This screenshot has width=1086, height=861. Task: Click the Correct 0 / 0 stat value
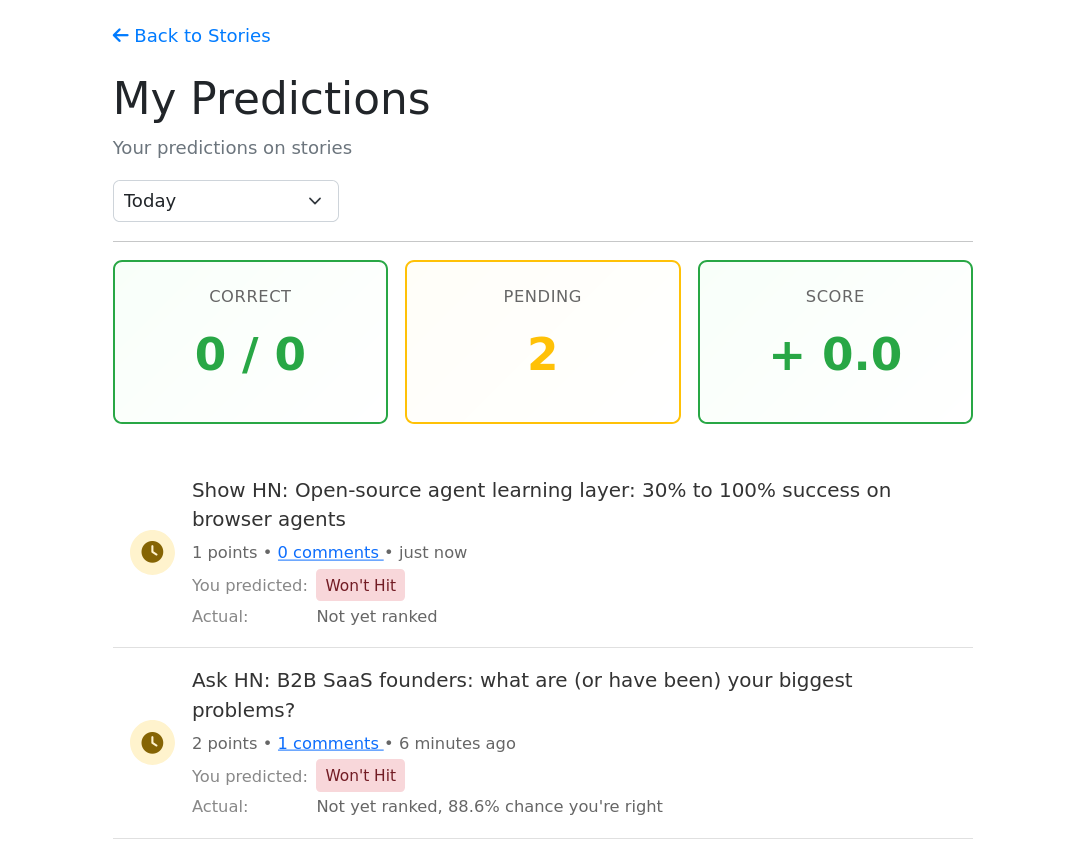tap(250, 355)
